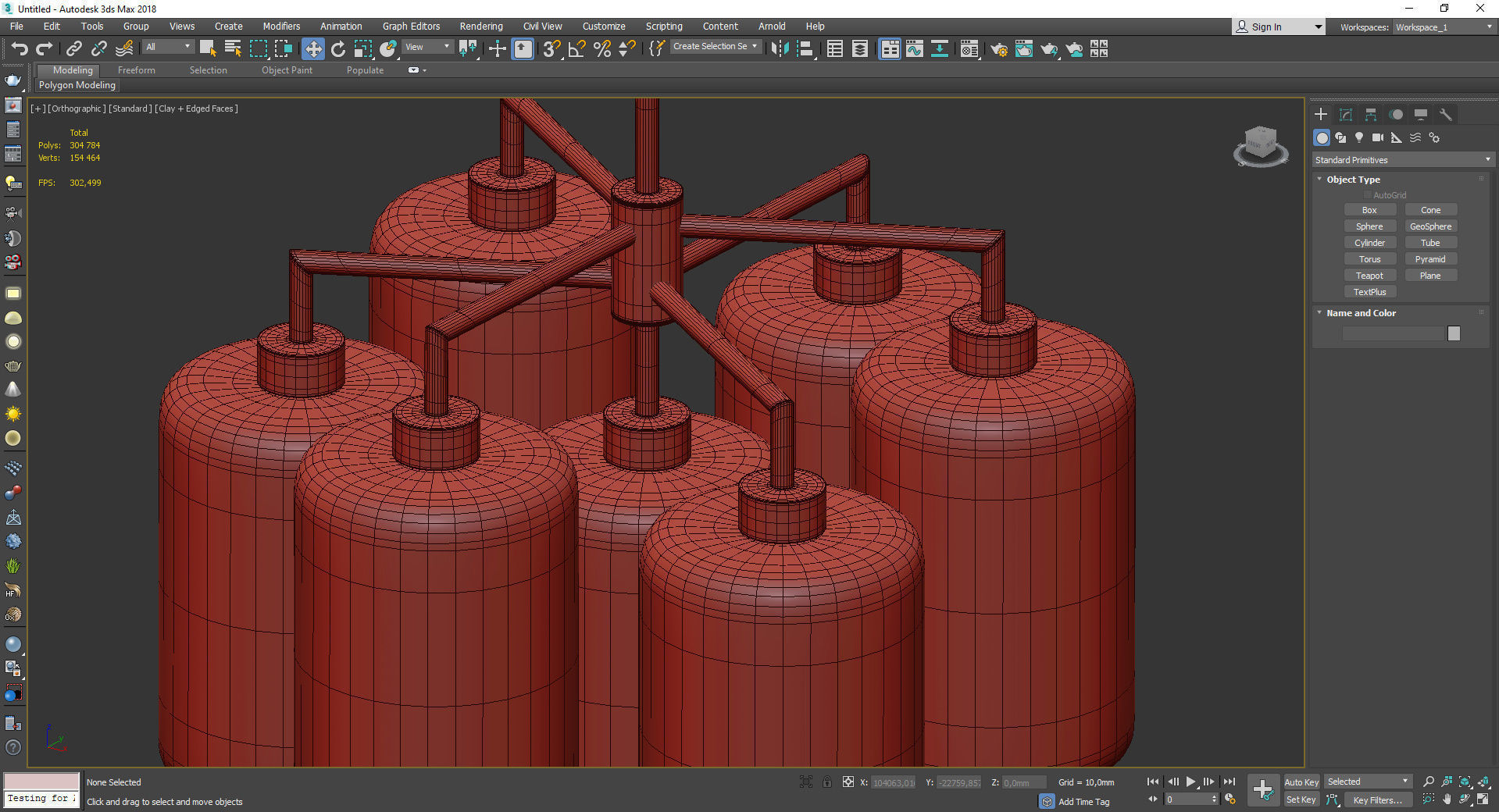Open the Hierarchy command panel tab

coord(1371,115)
